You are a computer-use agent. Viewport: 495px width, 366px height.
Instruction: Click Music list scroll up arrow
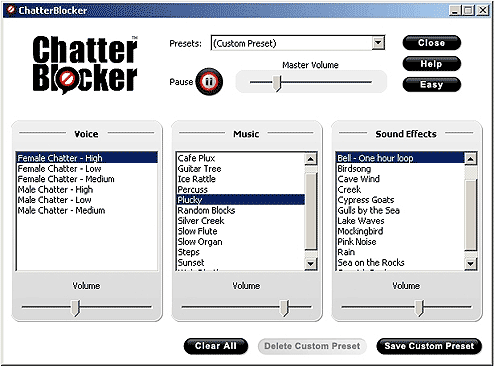point(311,159)
